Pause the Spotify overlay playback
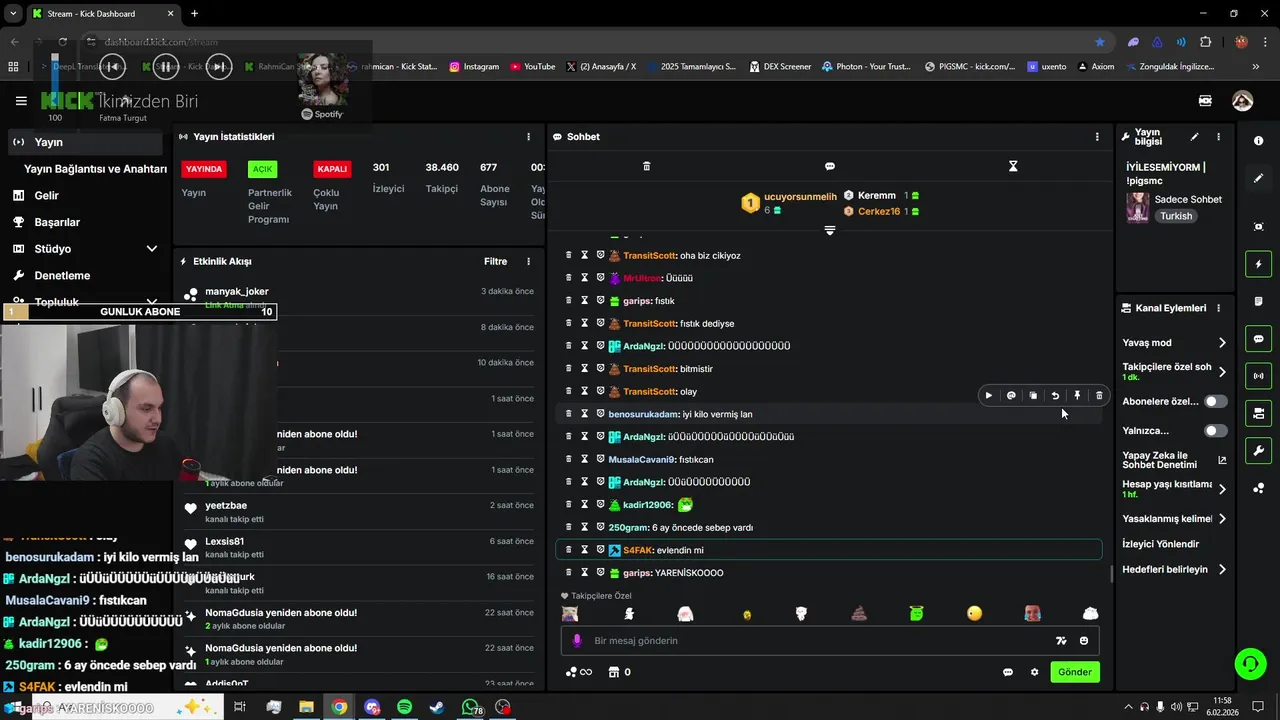The height and width of the screenshot is (720, 1280). (x=166, y=67)
